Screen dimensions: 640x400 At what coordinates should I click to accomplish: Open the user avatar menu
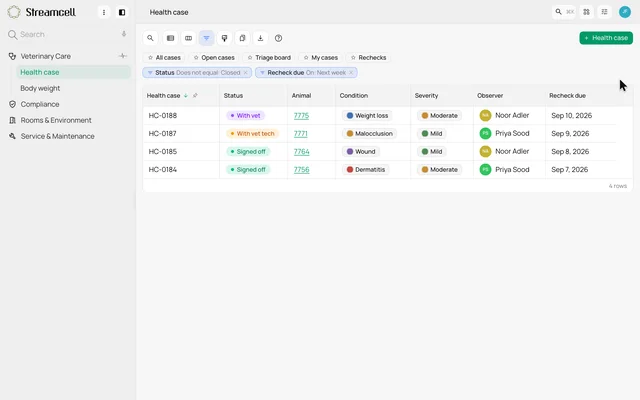pos(624,12)
